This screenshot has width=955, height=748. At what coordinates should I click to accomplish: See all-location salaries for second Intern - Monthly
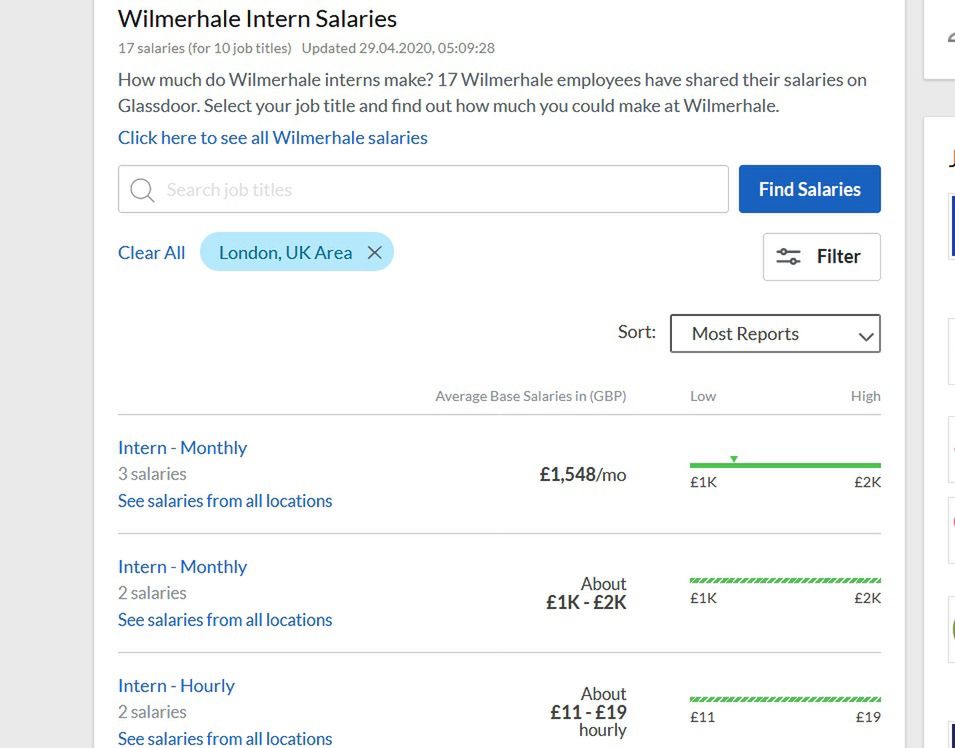point(225,619)
